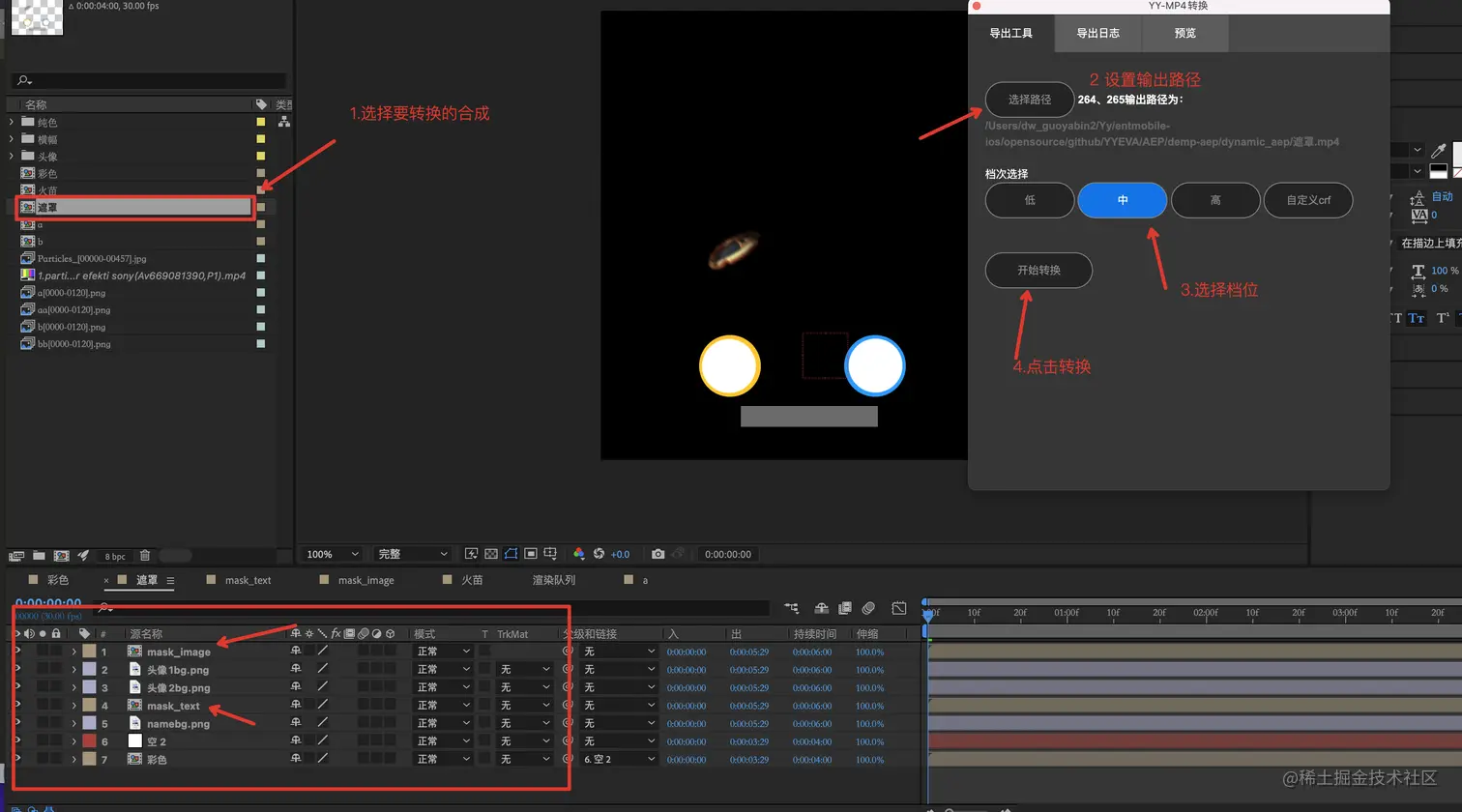Expand the 纯色 folder in project panel

tap(12, 122)
